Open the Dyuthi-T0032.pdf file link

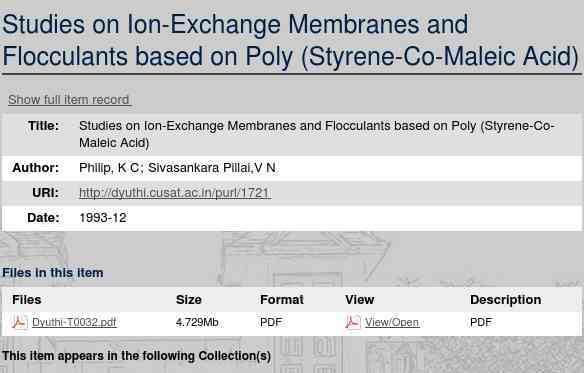pyautogui.click(x=74, y=322)
